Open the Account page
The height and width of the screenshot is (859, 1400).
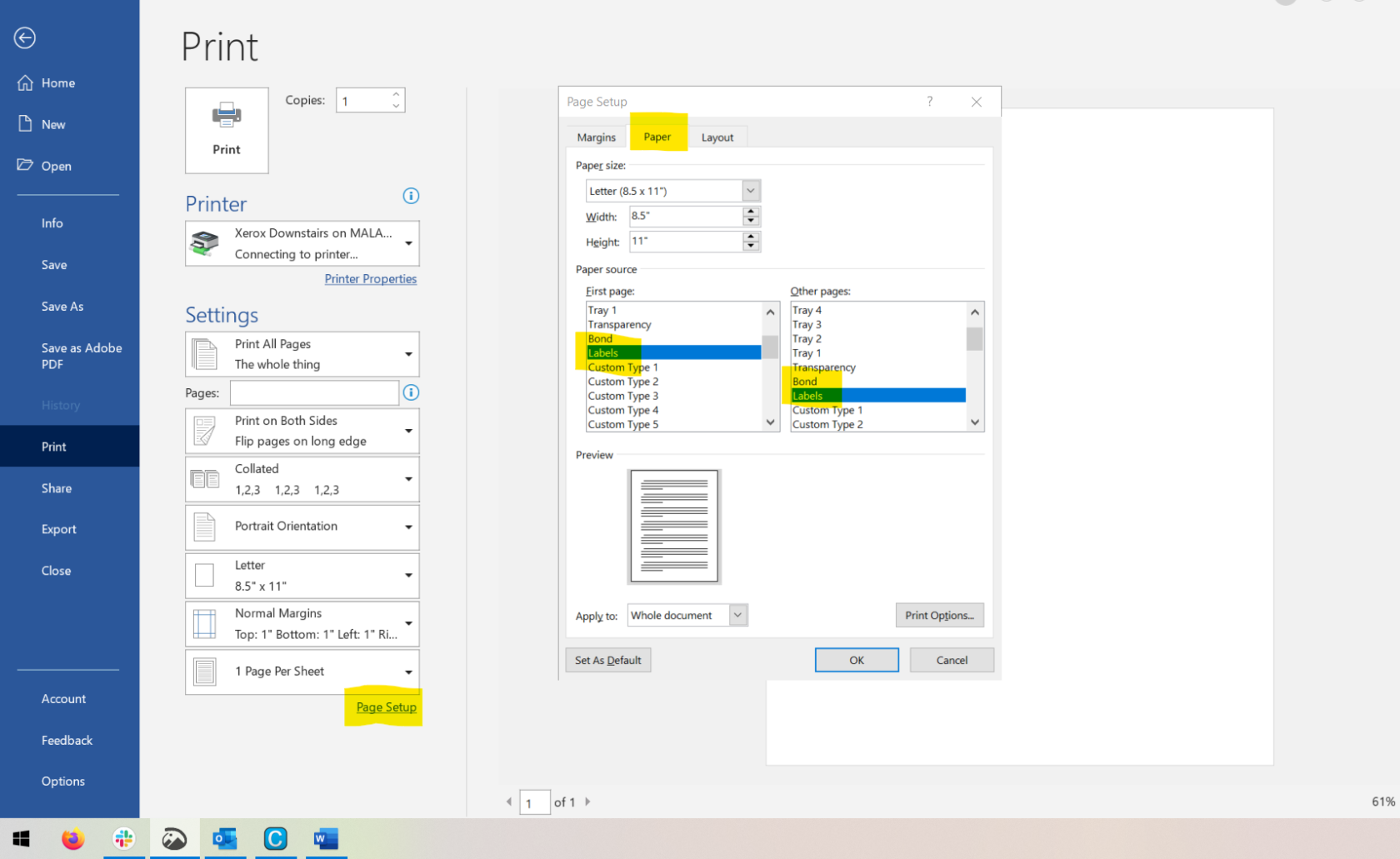click(63, 699)
